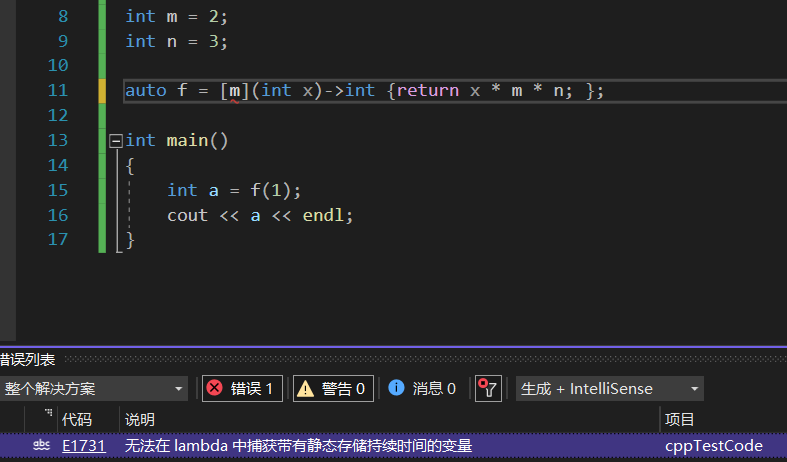787x462 pixels.
Task: Toggle the 消息 0 messages filter
Action: 422,389
